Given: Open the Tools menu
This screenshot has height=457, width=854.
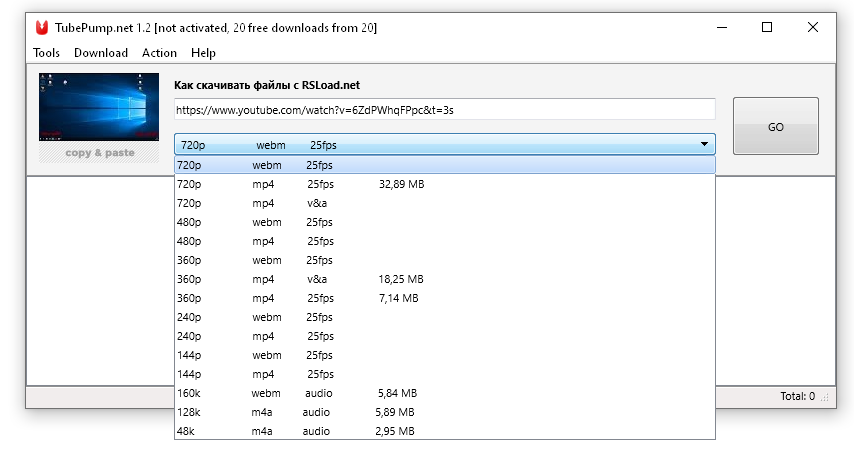Looking at the screenshot, I should tap(46, 53).
